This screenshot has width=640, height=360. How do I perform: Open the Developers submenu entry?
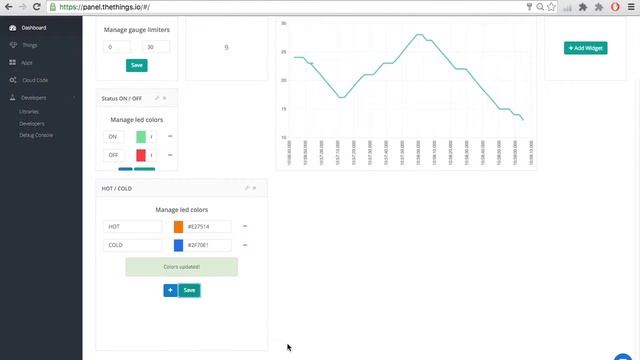click(32, 123)
